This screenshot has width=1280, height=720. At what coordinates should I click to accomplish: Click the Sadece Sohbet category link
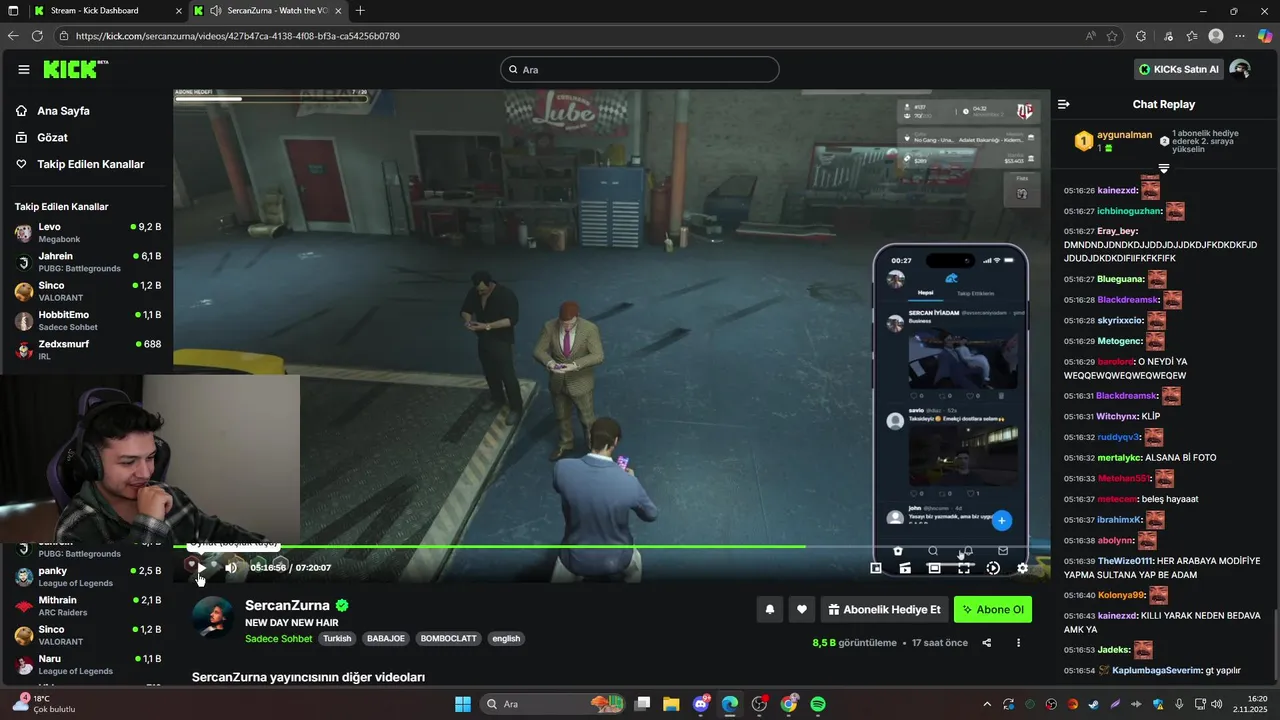pos(278,638)
